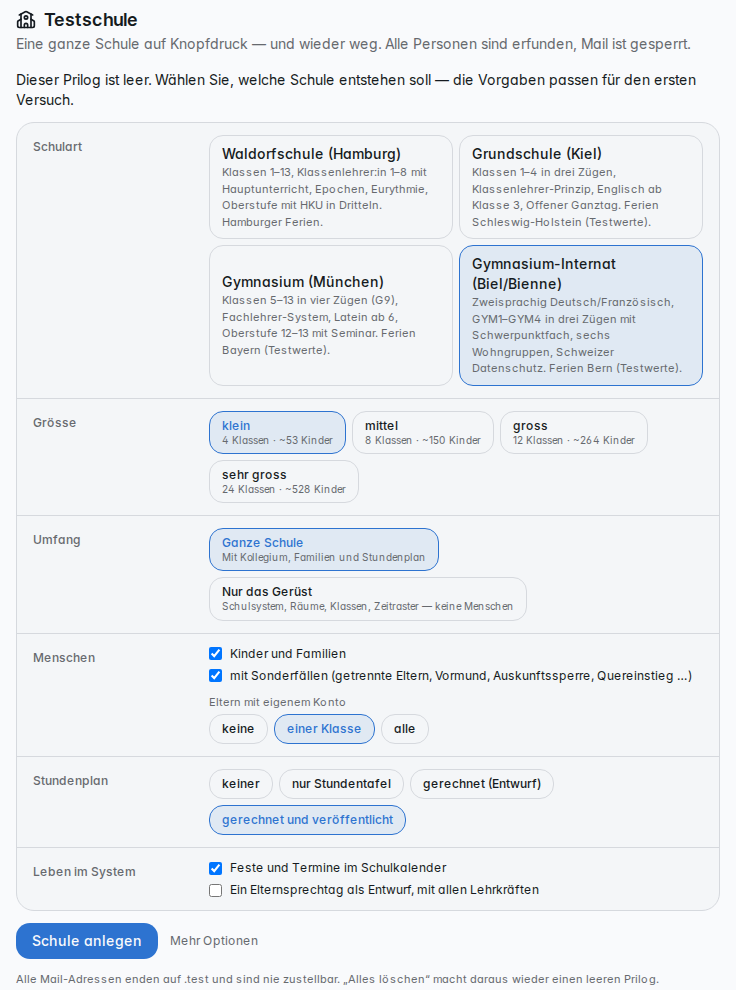Uncheck the mit Sonderfällen checkbox
This screenshot has width=736, height=990.
click(215, 676)
